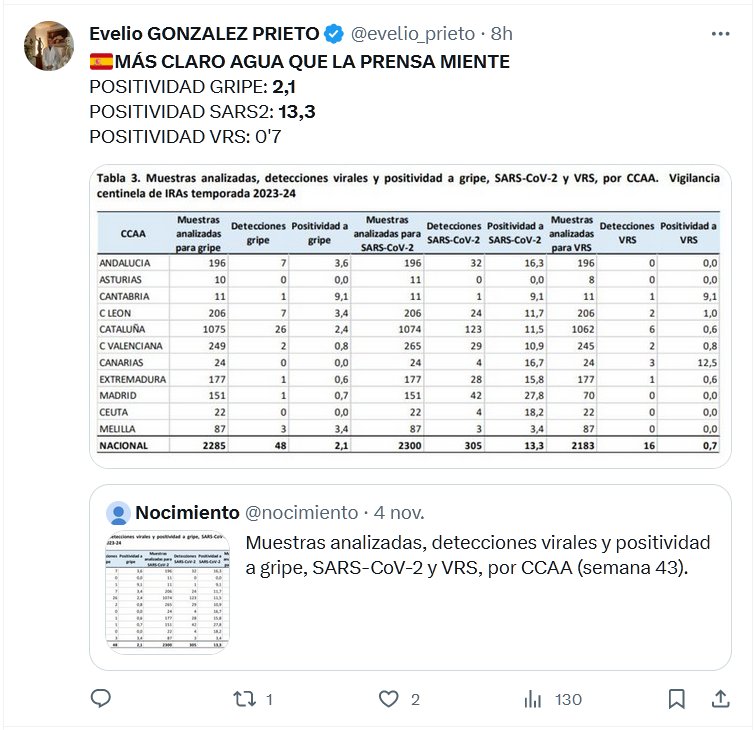Open Evelio's profile avatar picture
The image size is (754, 730).
48,46
